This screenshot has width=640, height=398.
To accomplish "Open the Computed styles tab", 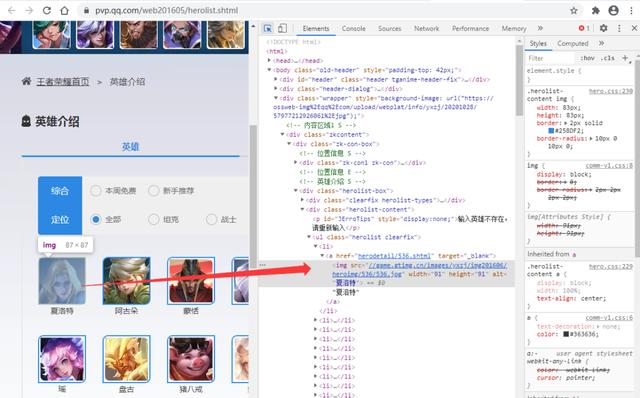I will [573, 43].
